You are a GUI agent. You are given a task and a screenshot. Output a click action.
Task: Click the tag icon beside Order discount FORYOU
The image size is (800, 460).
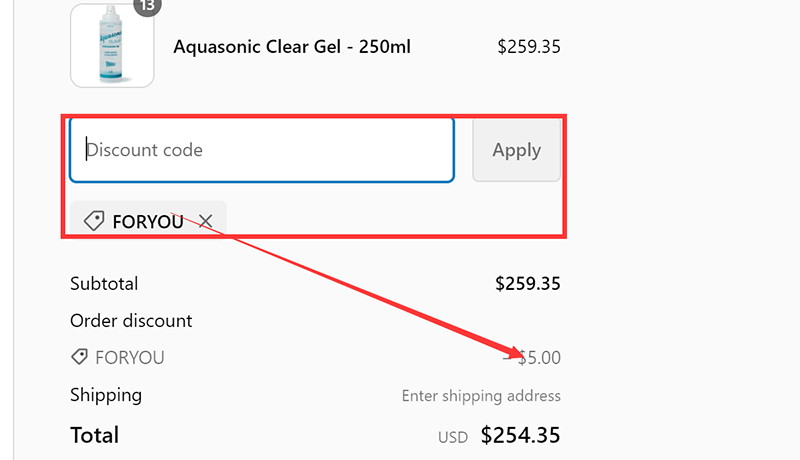pyautogui.click(x=79, y=356)
